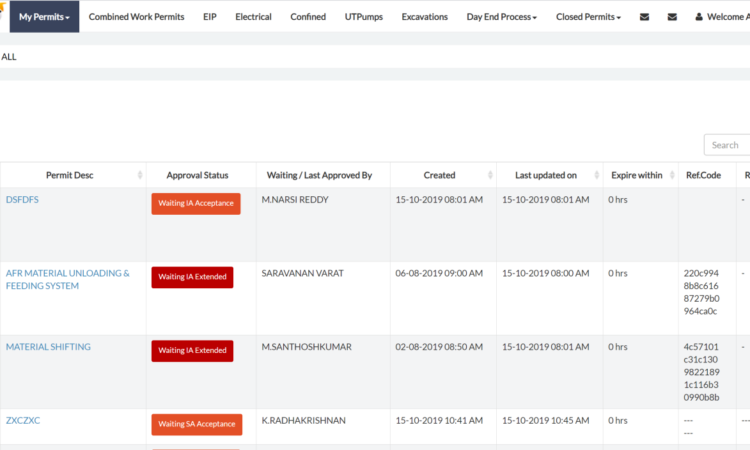Sort by Last updated on sort arrows
The height and width of the screenshot is (450, 750).
point(595,175)
